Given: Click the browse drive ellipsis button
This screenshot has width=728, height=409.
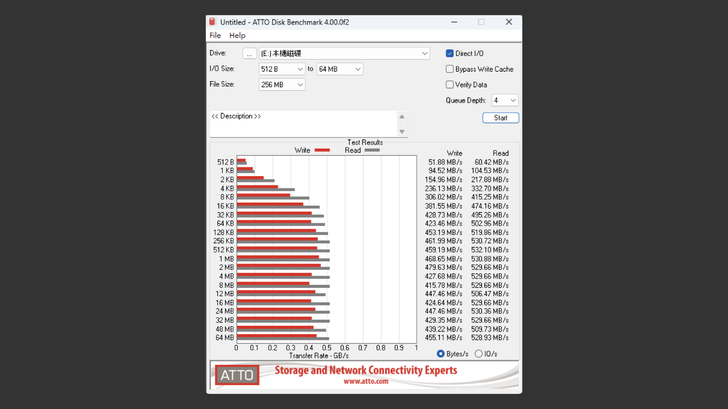Looking at the screenshot, I should click(249, 54).
